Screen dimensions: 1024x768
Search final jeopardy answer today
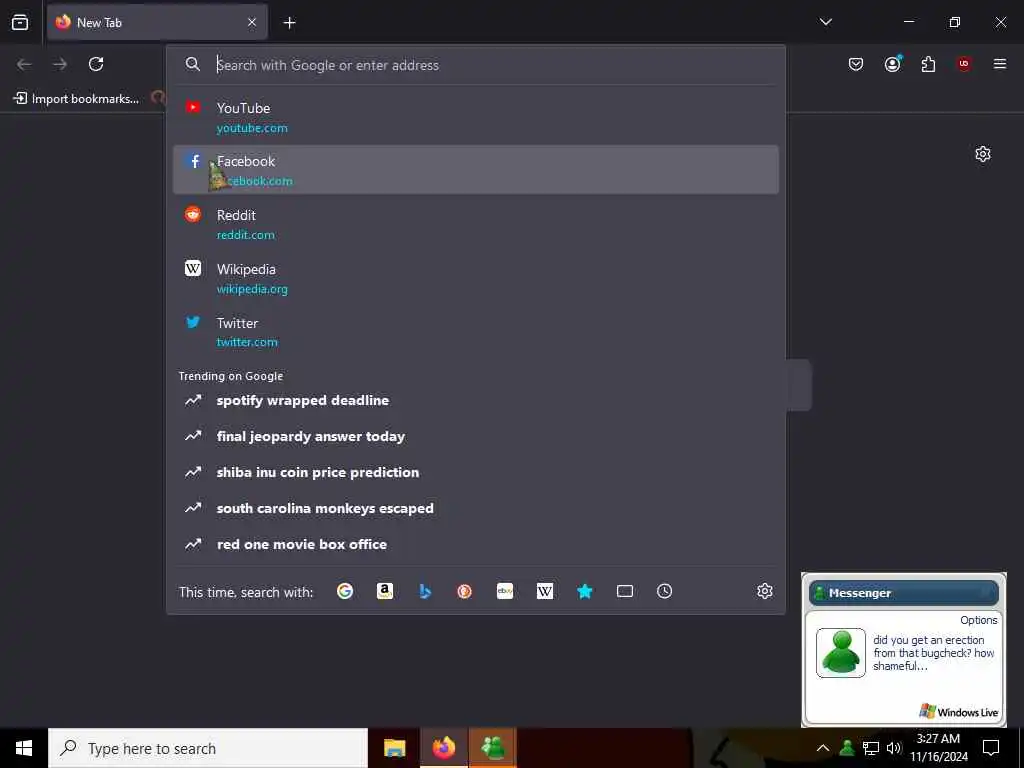[x=476, y=436]
